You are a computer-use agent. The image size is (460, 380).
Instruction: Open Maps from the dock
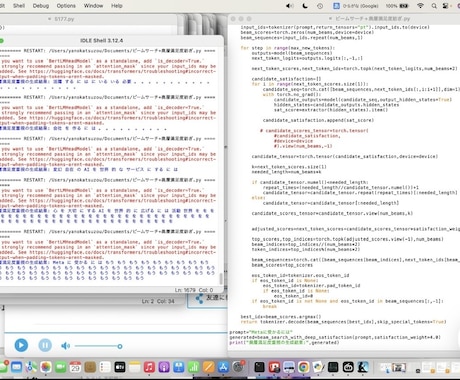31,367
